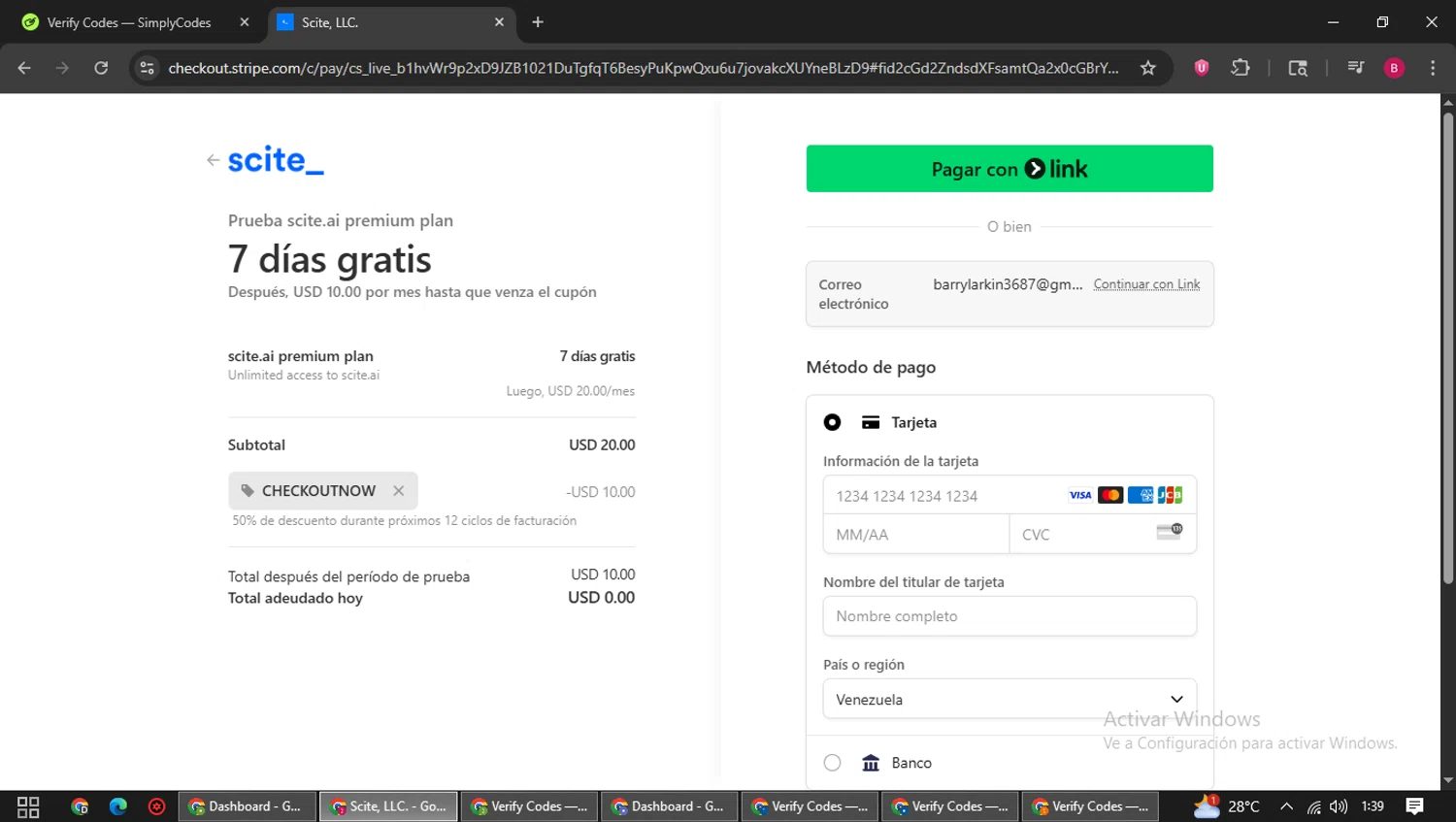Click the American Express icon
This screenshot has width=1456, height=822.
pos(1141,495)
